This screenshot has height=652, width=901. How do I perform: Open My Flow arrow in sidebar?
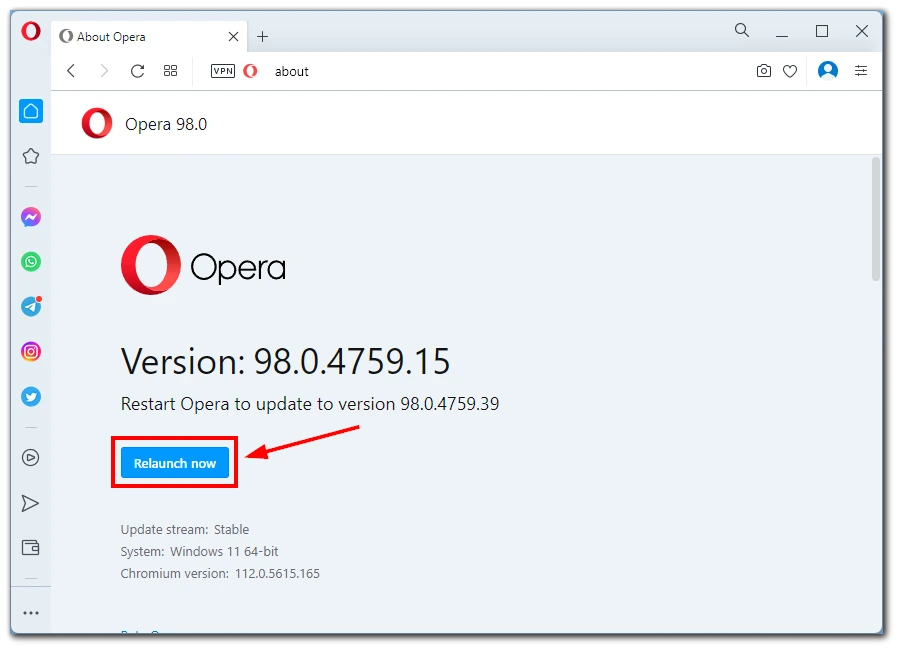30,503
